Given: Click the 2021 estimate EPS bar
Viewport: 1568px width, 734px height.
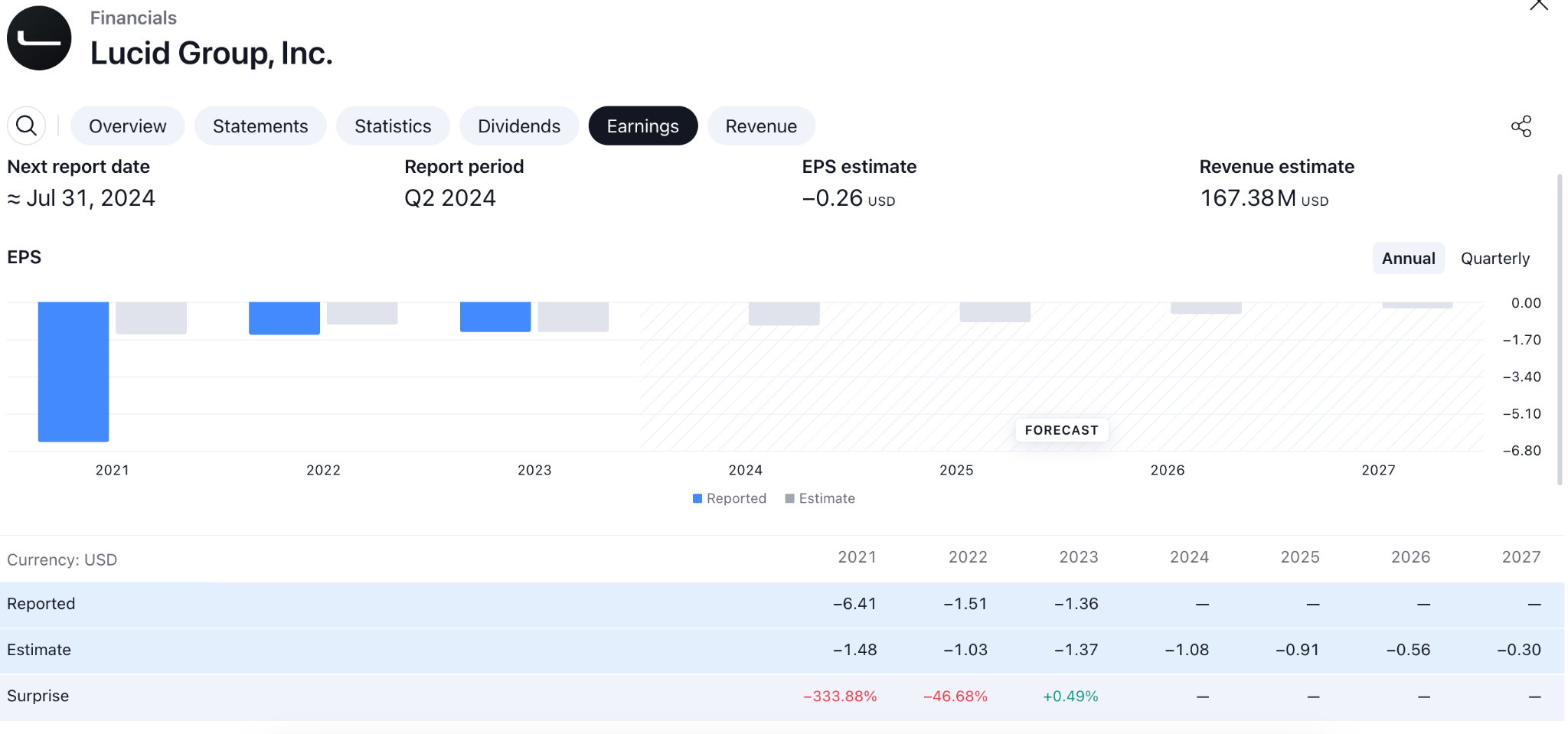Looking at the screenshot, I should click(152, 318).
